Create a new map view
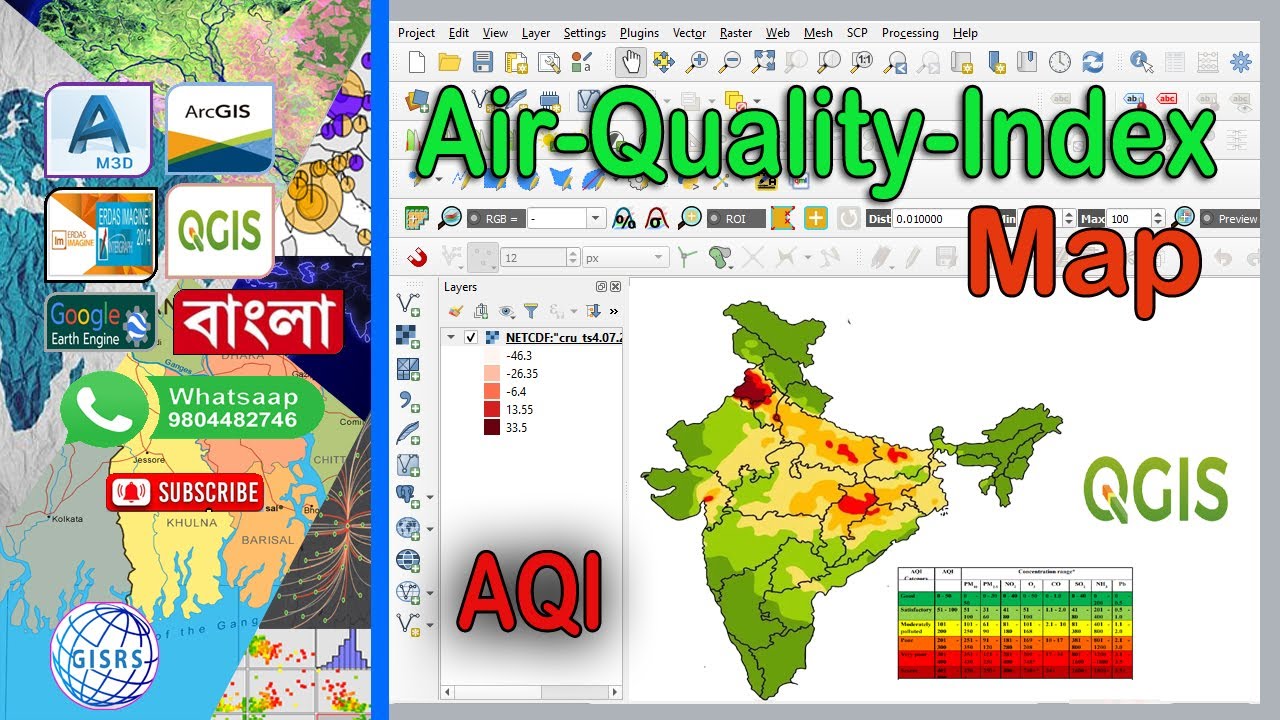This screenshot has width=1280, height=720. click(962, 62)
